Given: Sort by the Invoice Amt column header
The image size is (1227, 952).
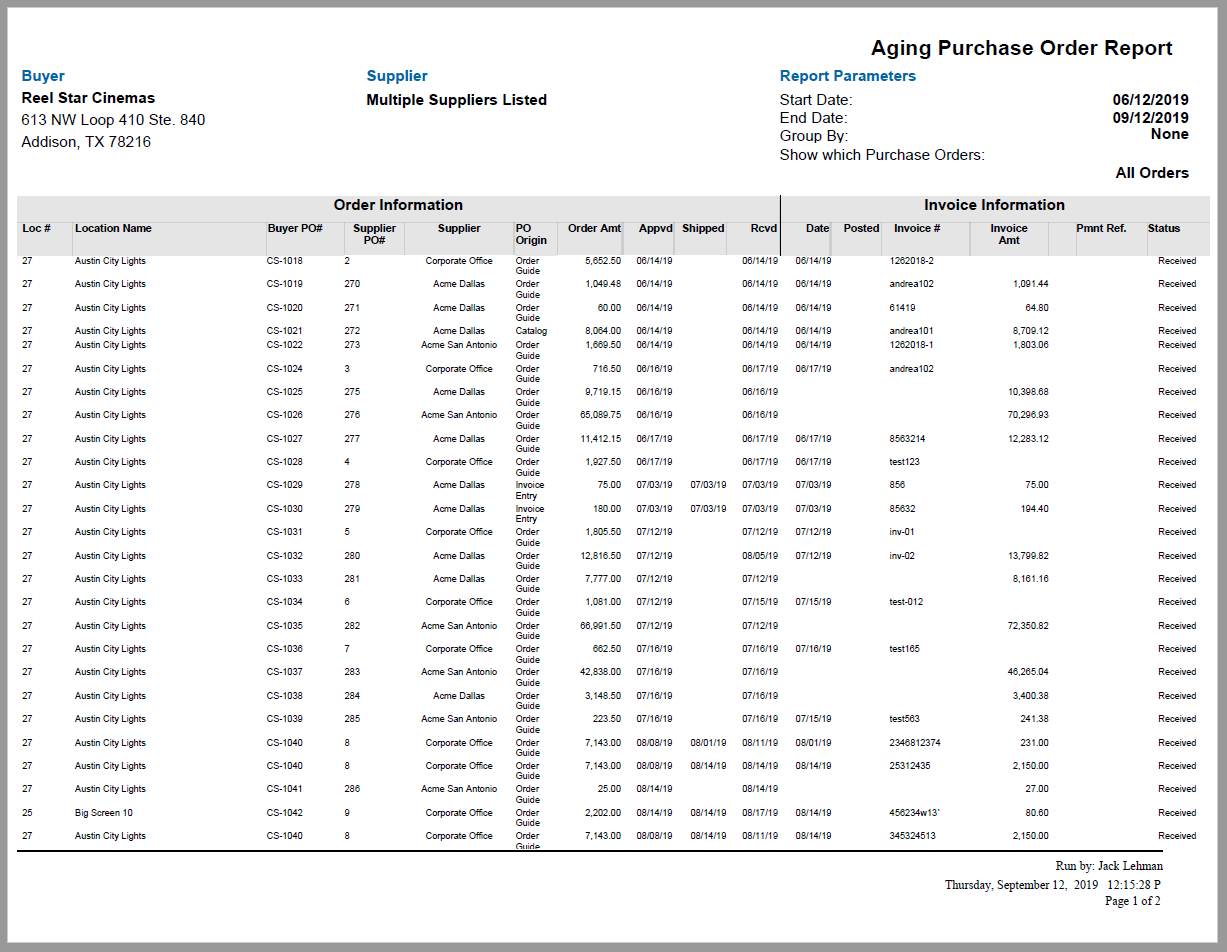Looking at the screenshot, I should tap(1009, 235).
